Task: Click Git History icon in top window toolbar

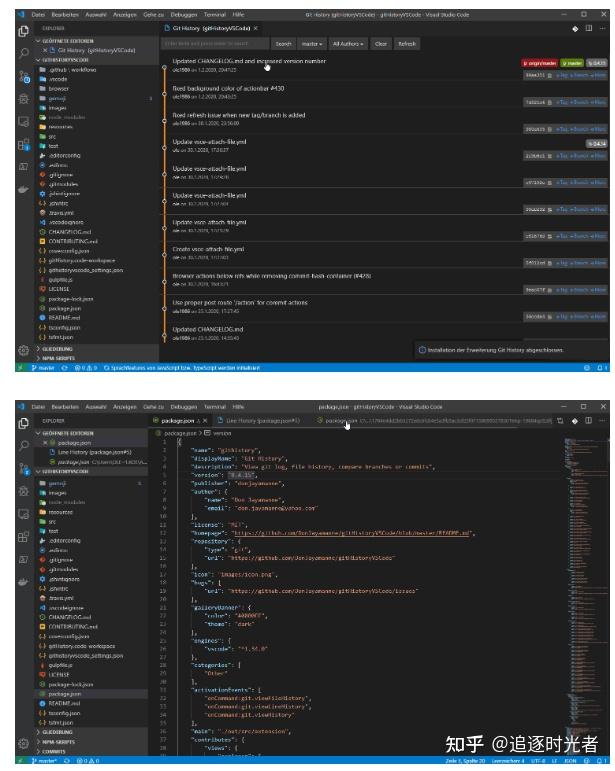Action: [x=575, y=29]
